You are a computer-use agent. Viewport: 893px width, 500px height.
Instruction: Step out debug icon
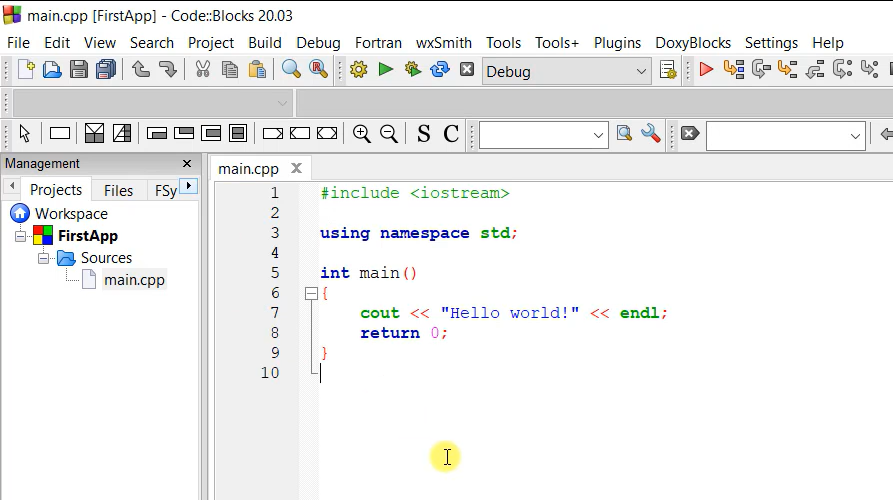coord(815,70)
